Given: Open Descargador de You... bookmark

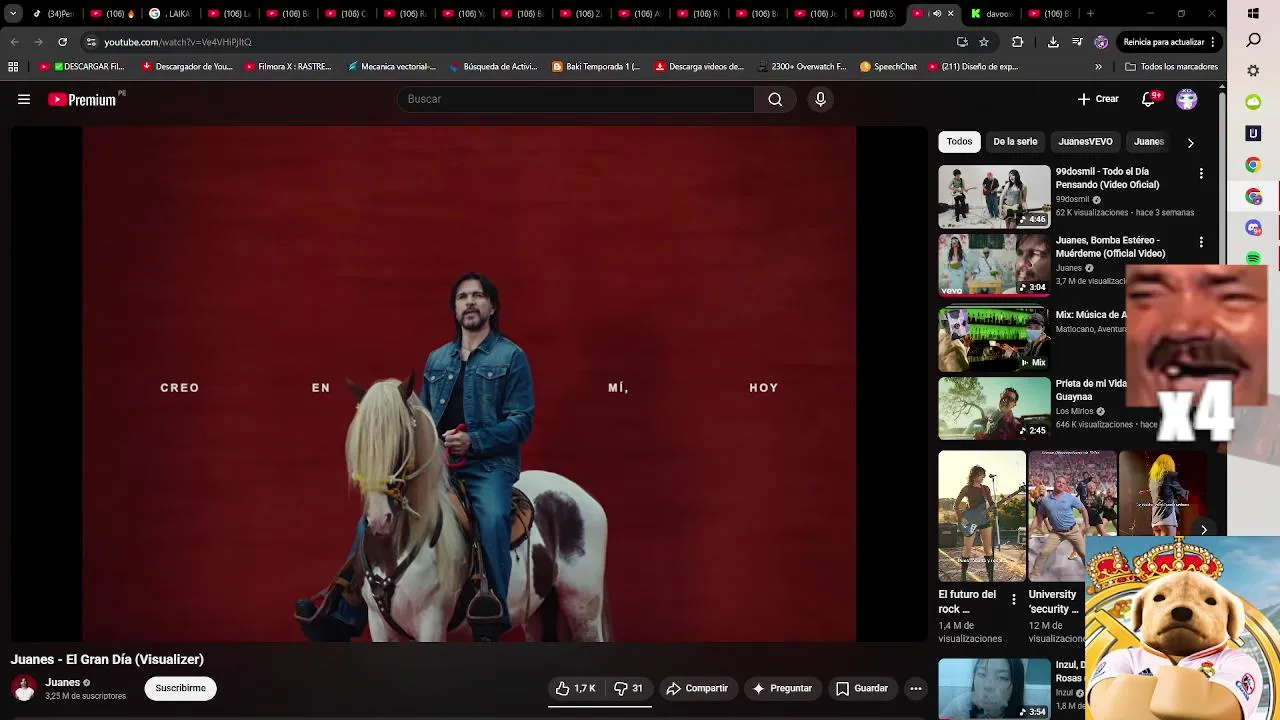Looking at the screenshot, I should (187, 67).
